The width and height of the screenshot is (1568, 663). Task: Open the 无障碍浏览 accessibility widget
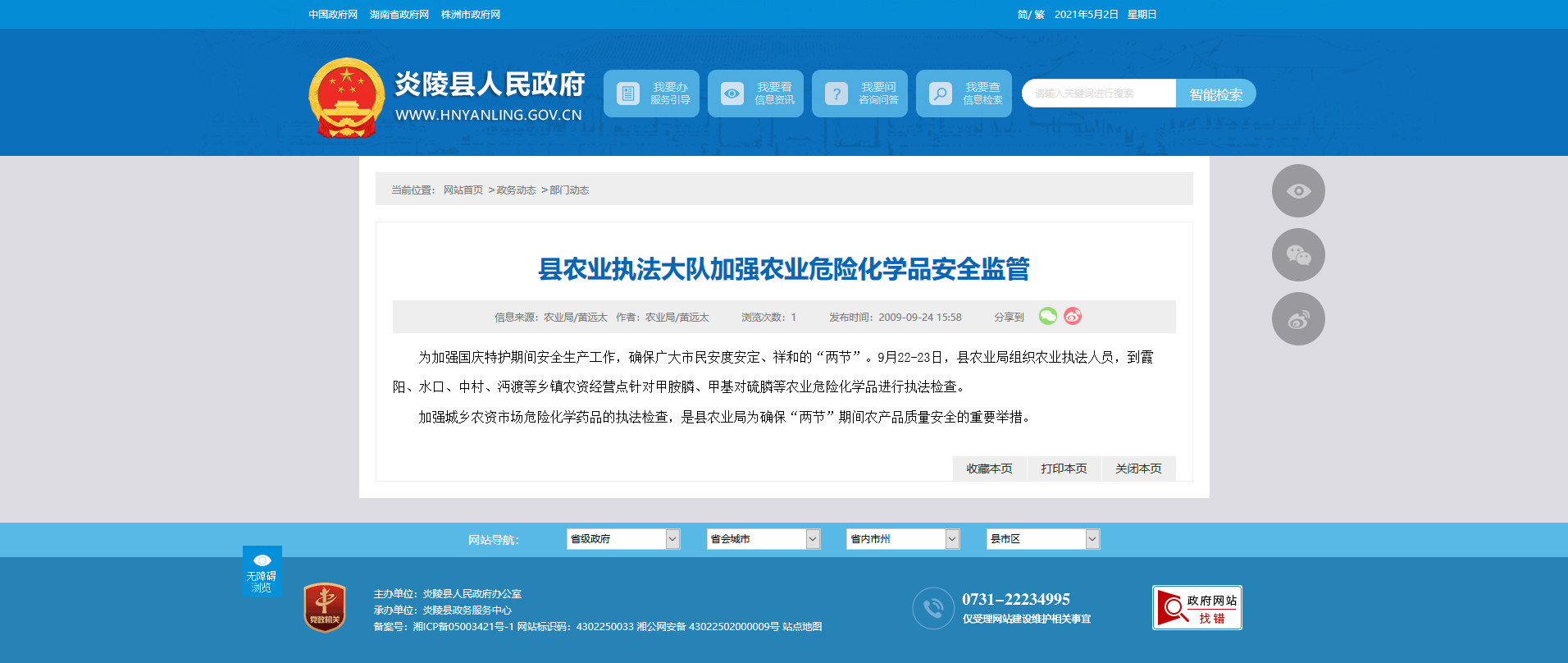262,571
